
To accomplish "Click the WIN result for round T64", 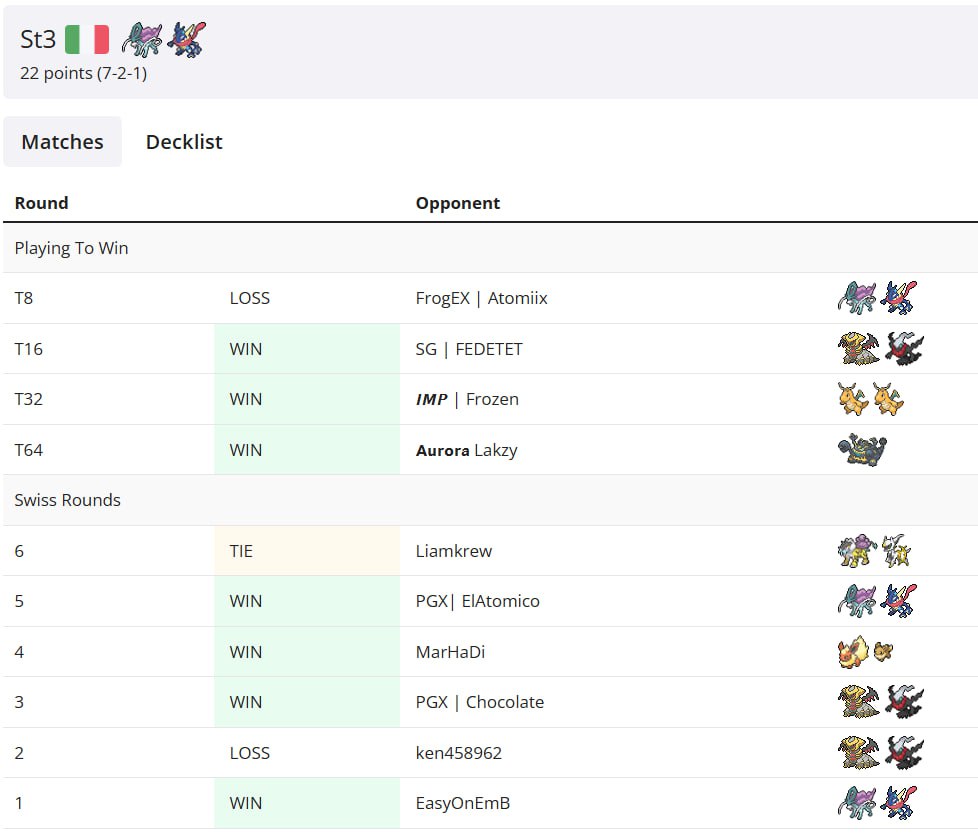I will click(246, 450).
